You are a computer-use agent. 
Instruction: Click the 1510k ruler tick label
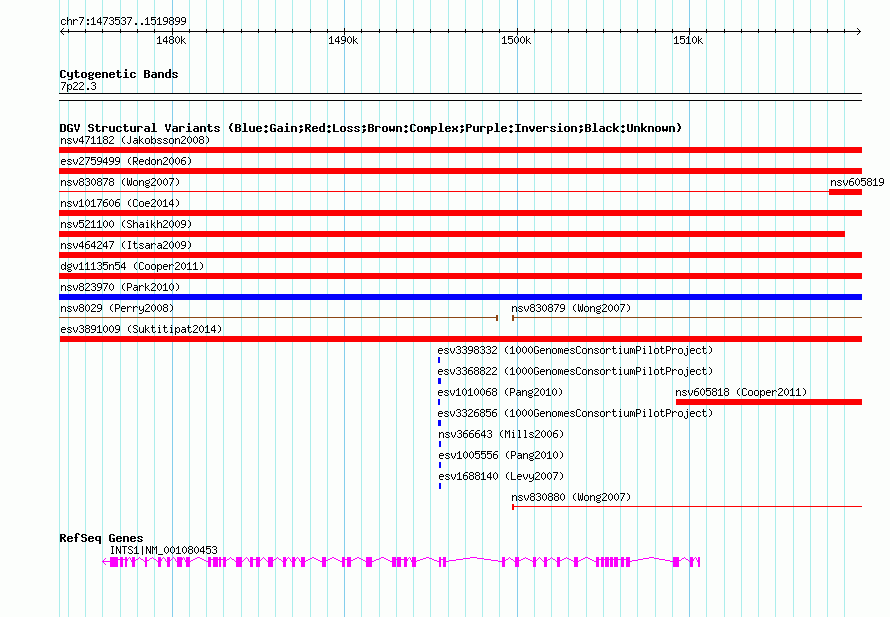click(688, 40)
